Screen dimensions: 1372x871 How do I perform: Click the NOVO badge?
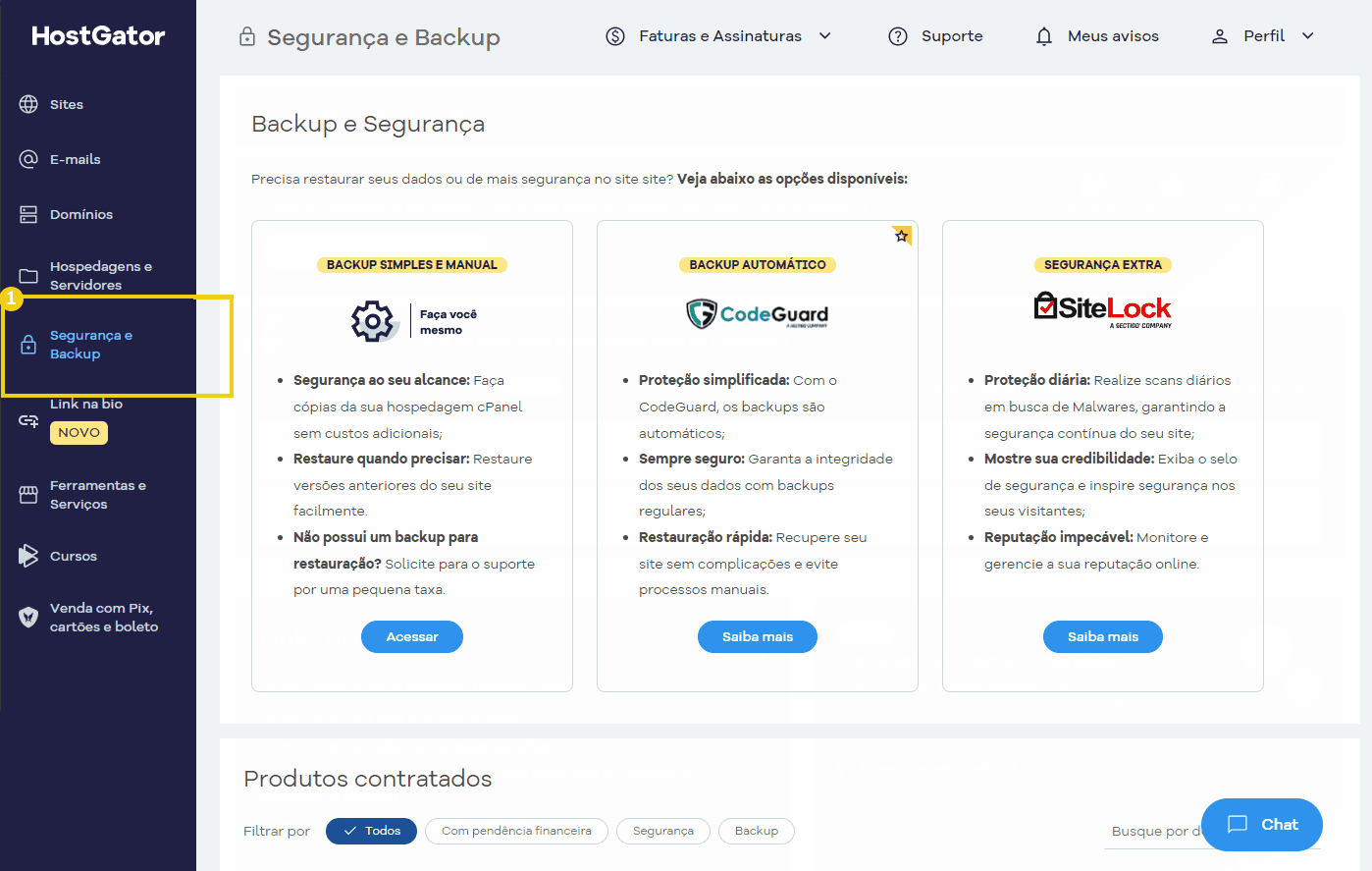(x=79, y=433)
